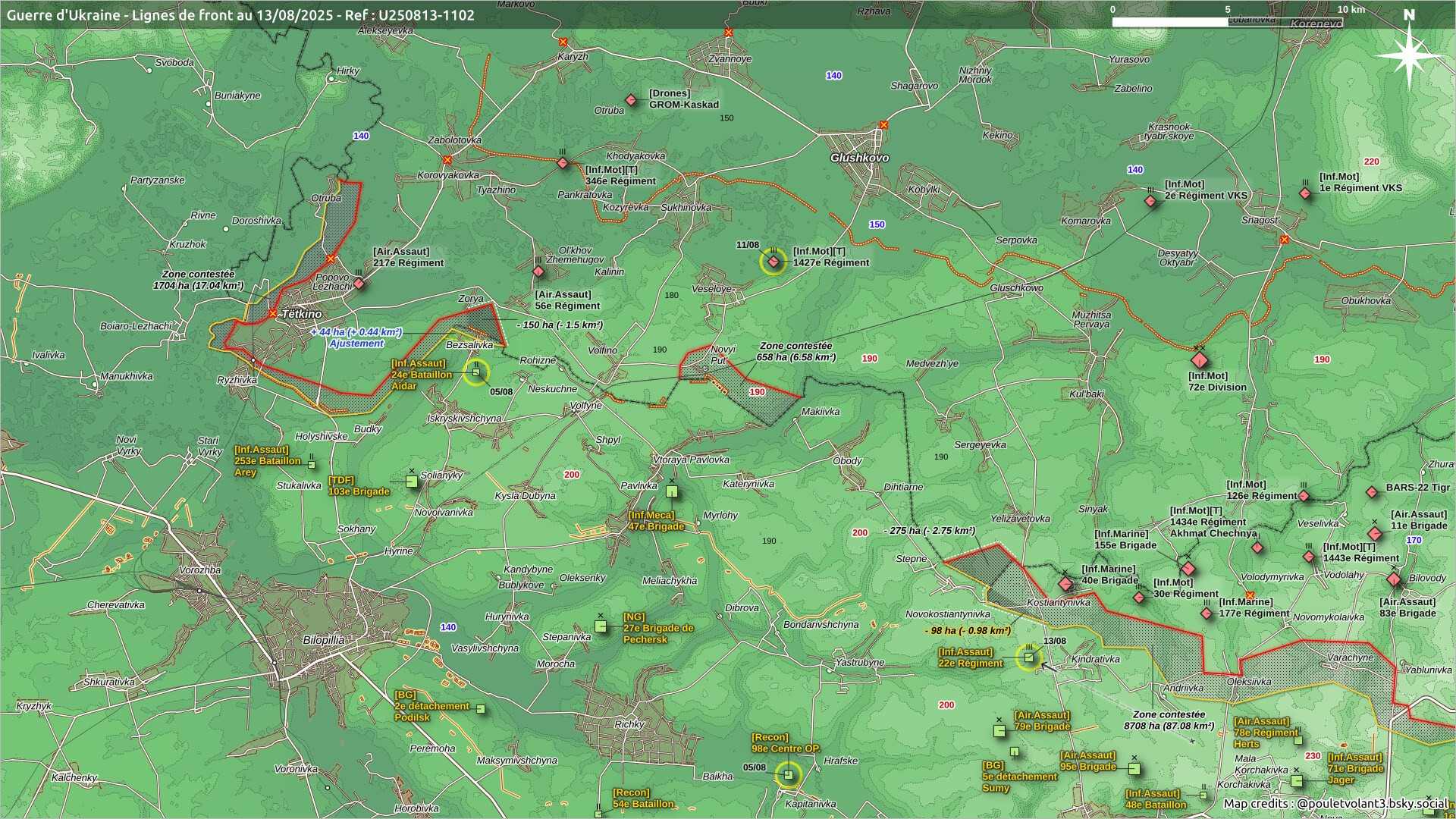
Task: Click the 47e Brigade mechanized infantry square
Action: tap(672, 491)
